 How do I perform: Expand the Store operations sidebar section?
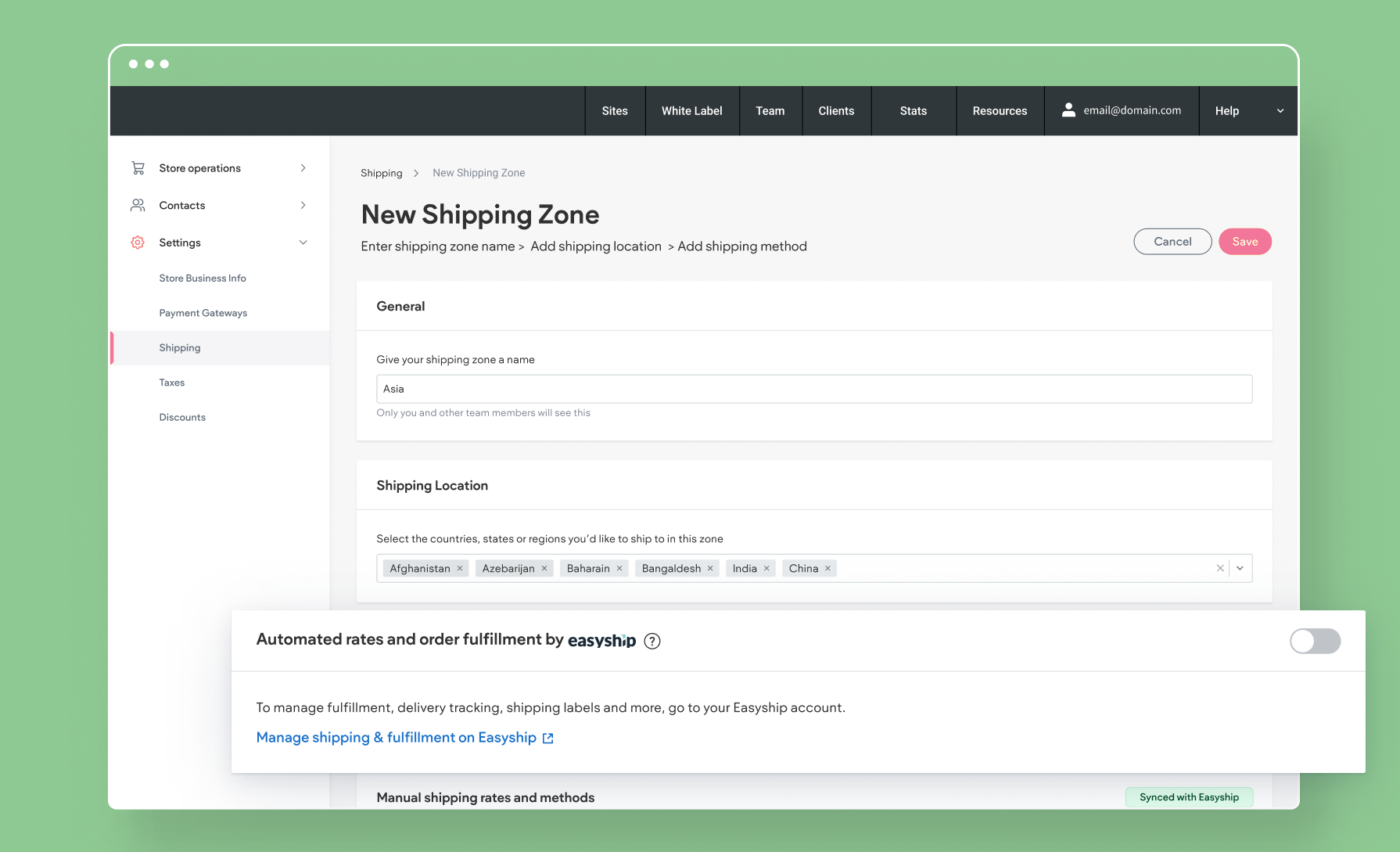tap(303, 167)
